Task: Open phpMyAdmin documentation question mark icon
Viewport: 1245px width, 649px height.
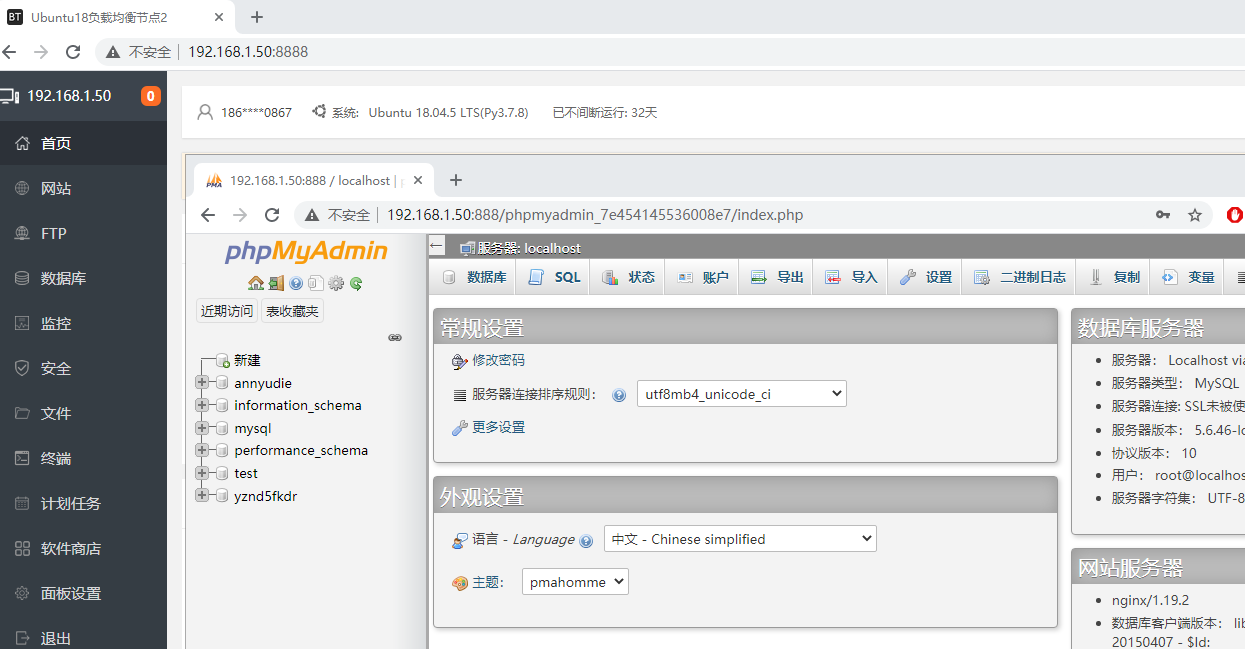Action: (296, 284)
